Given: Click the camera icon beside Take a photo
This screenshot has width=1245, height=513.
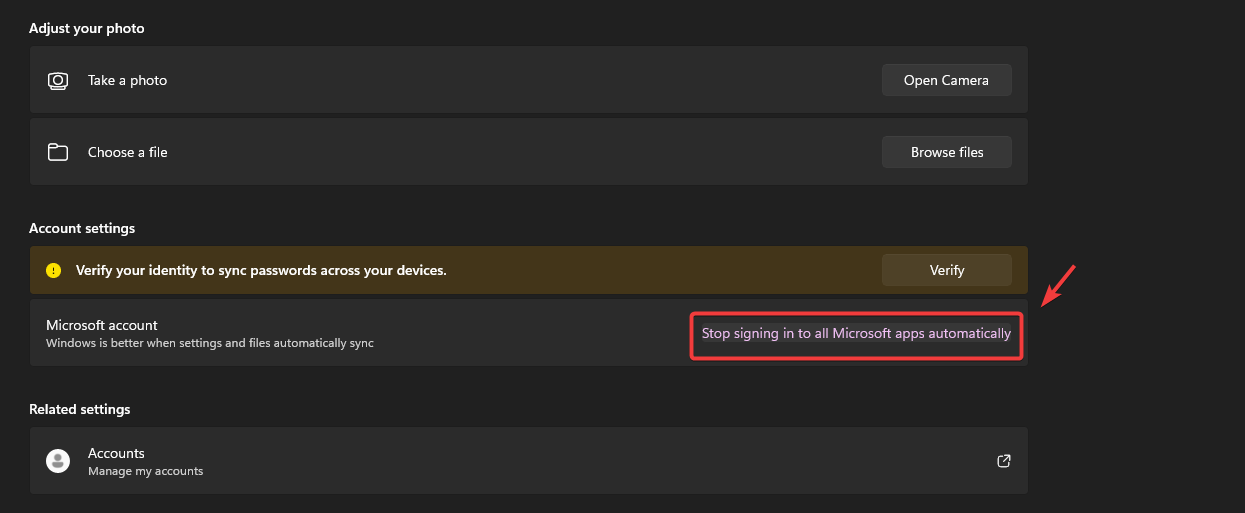Looking at the screenshot, I should 58,80.
